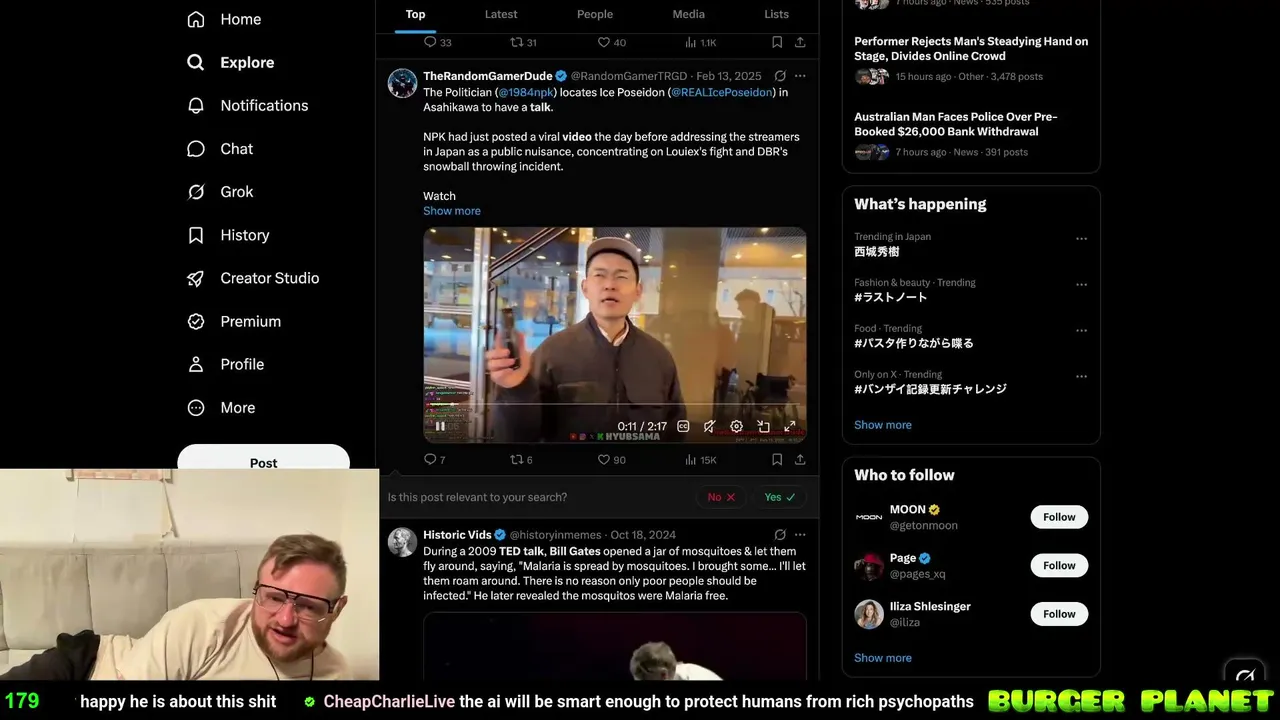Image resolution: width=1280 pixels, height=720 pixels.
Task: Open TheRandomGamerDude's profile avatar
Action: pyautogui.click(x=402, y=83)
